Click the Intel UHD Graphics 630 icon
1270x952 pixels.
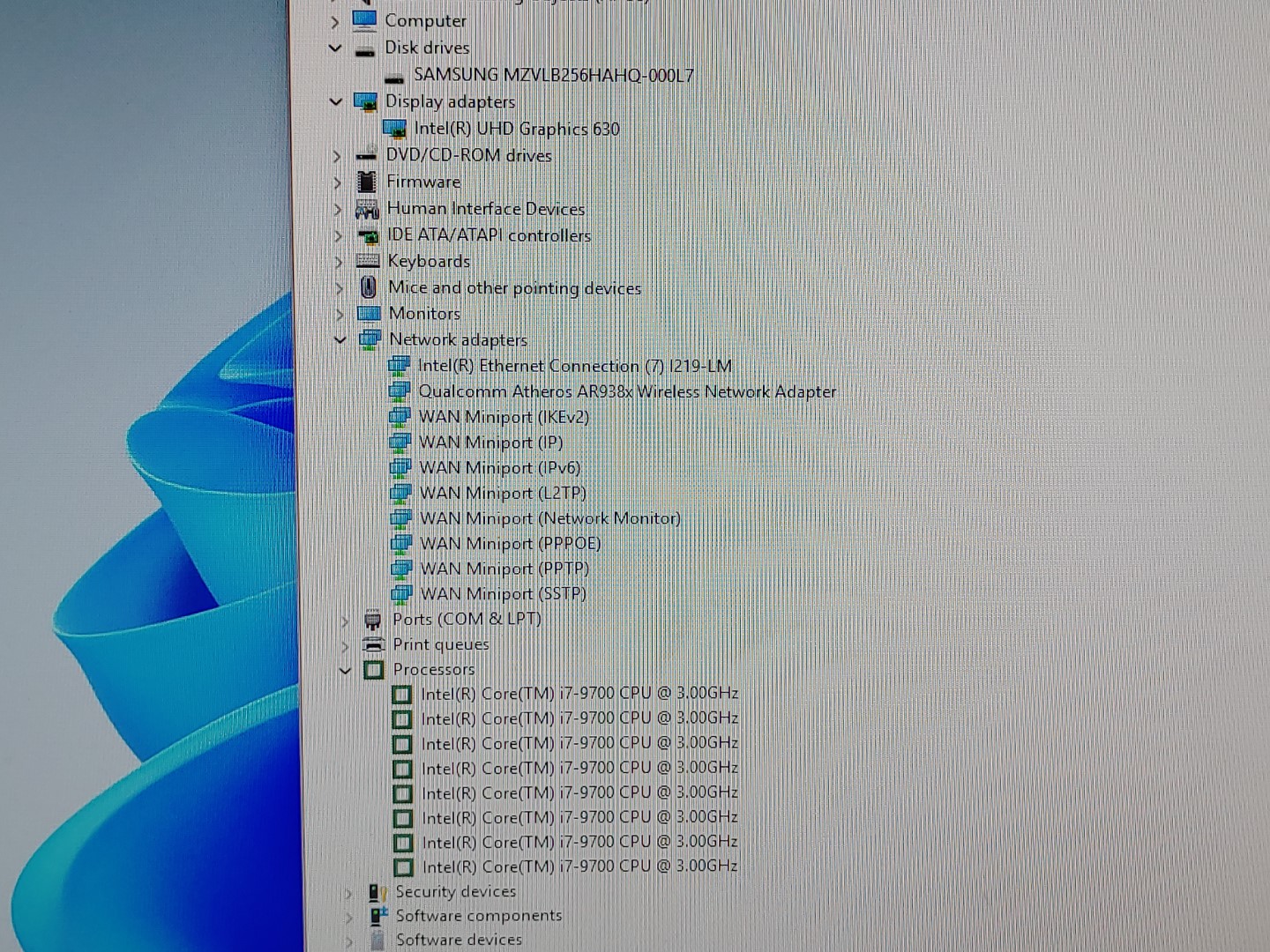coord(394,130)
